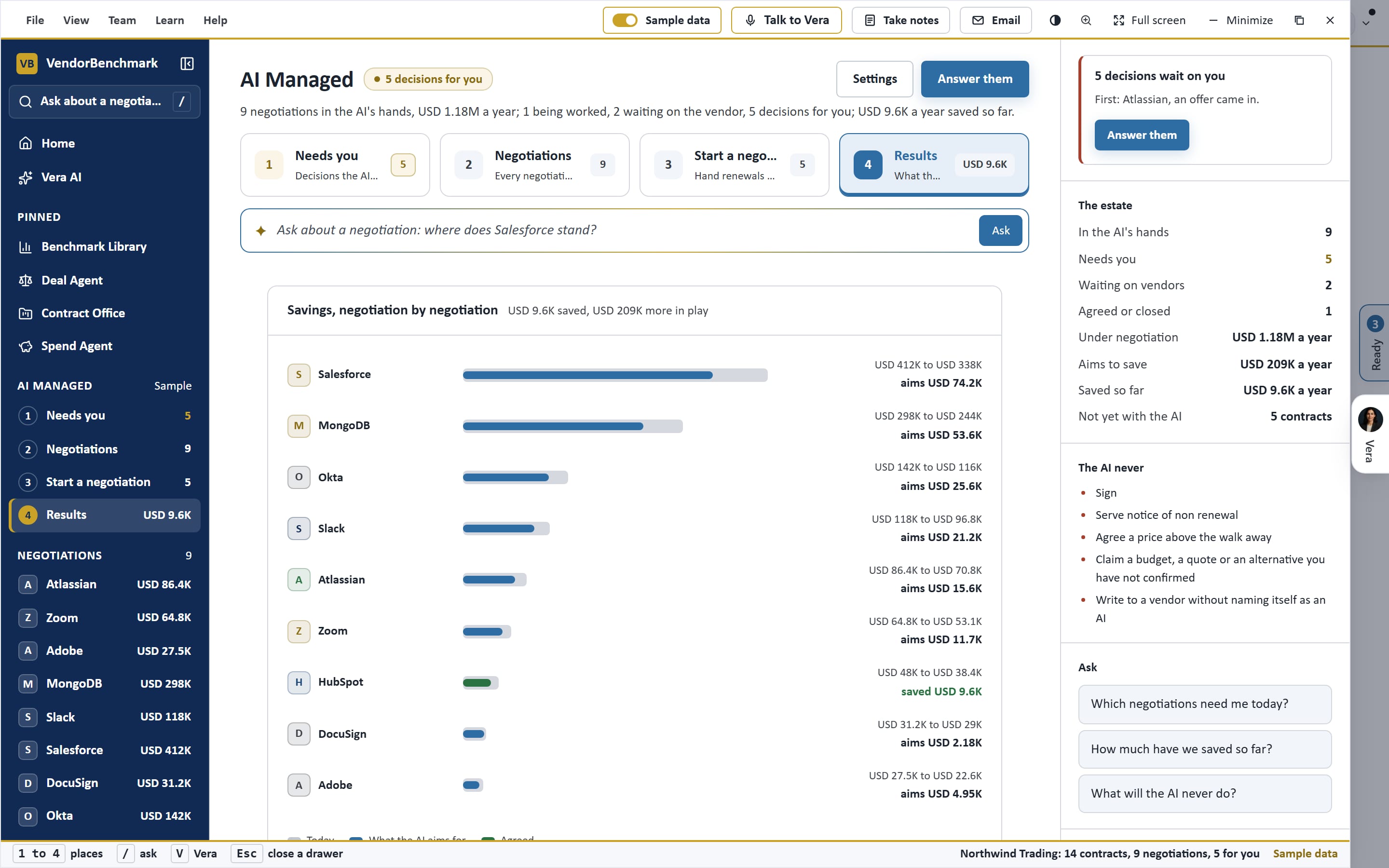Toggle the contrast theme icon
Viewport: 1389px width, 868px height.
pyautogui.click(x=1055, y=20)
